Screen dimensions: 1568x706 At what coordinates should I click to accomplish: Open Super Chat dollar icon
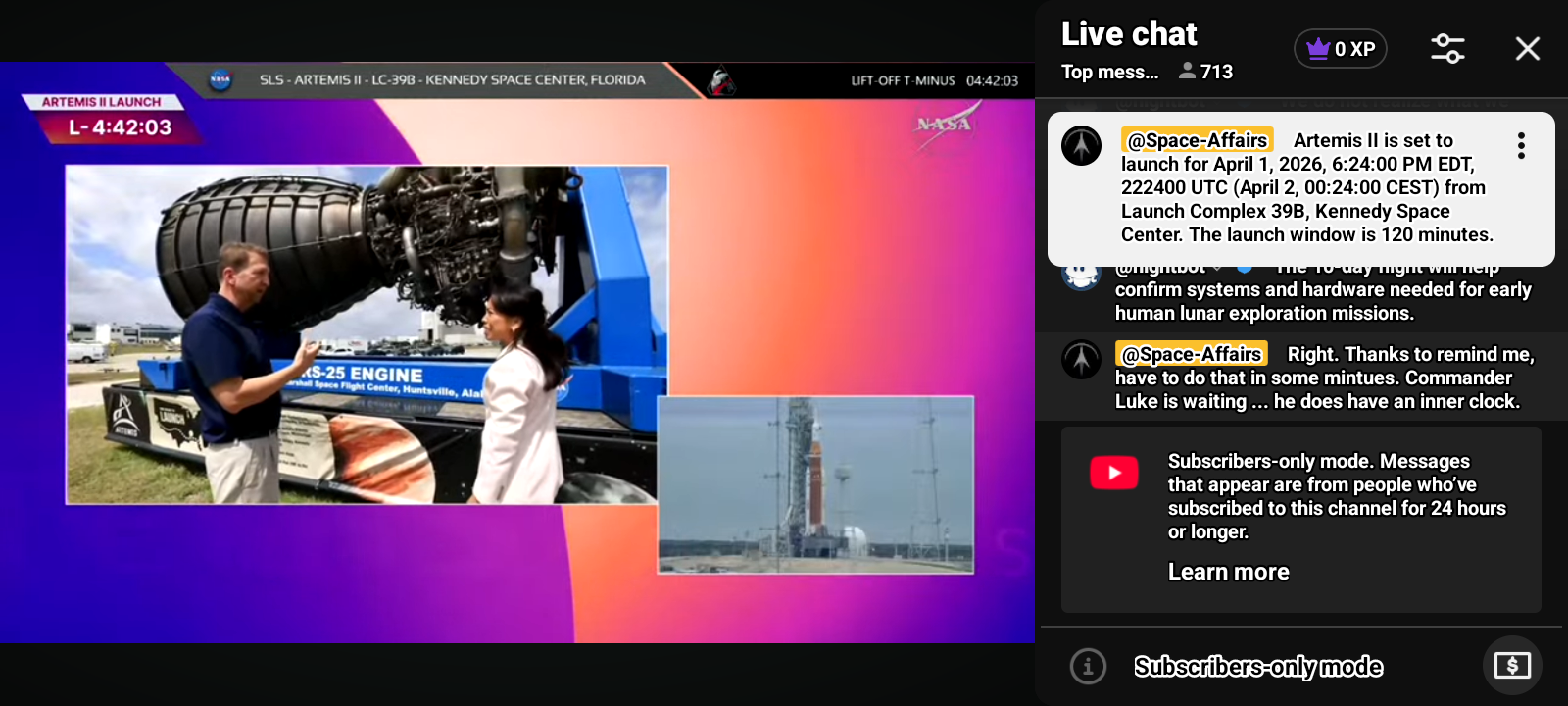click(1511, 667)
